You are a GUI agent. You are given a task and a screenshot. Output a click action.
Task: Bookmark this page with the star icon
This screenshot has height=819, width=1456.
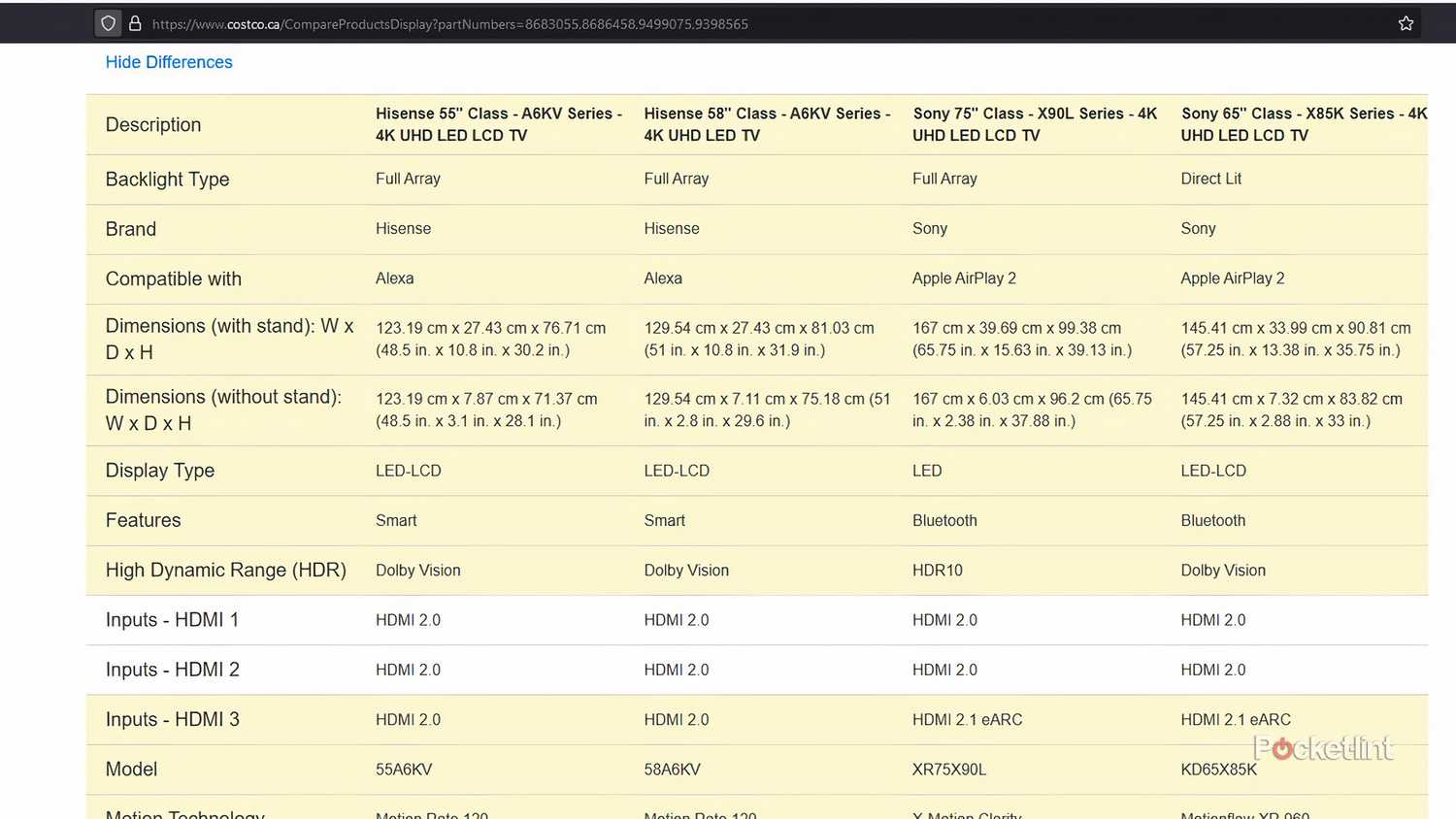(x=1406, y=23)
